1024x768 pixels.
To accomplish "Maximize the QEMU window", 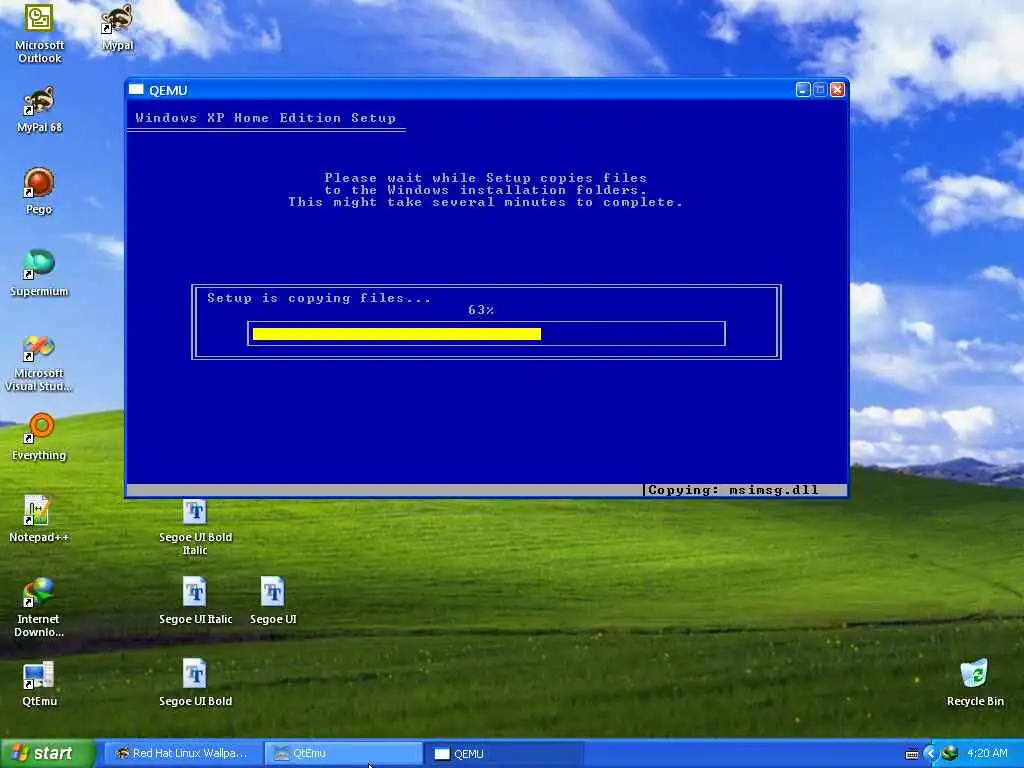I will coord(820,89).
